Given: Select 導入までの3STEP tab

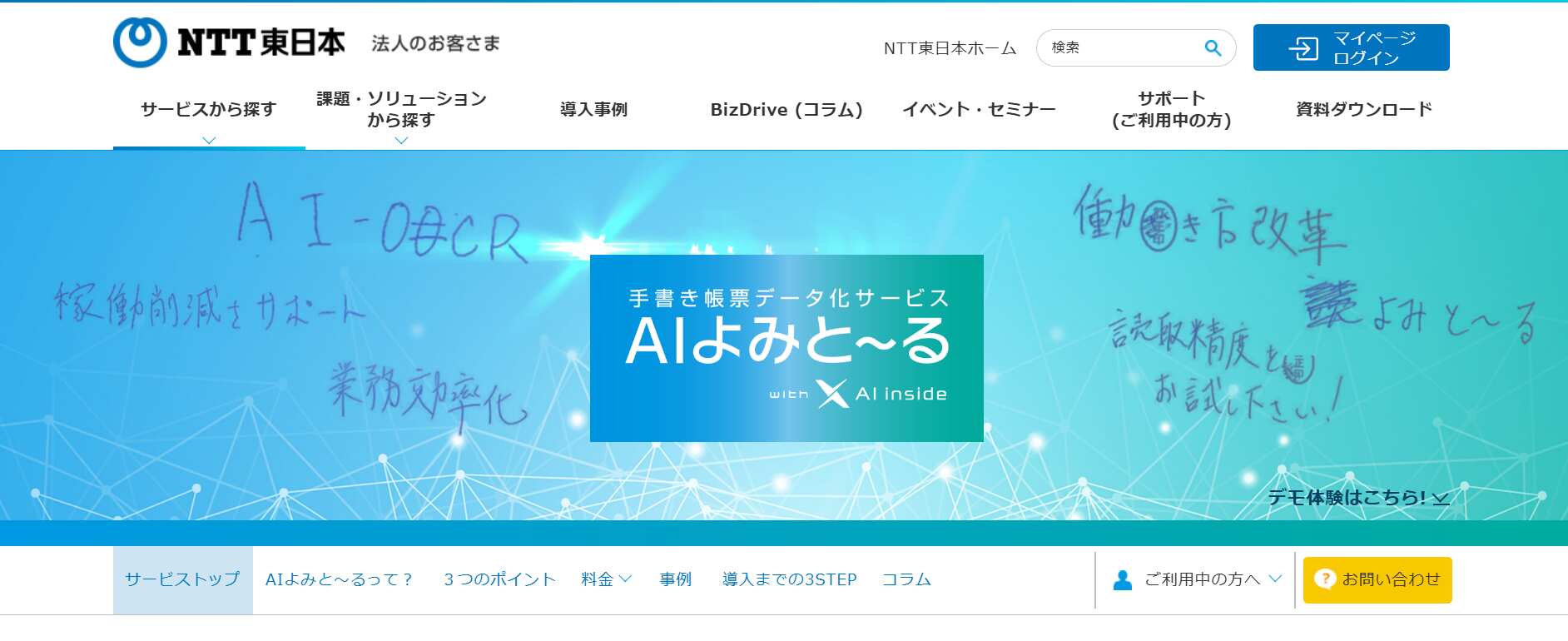Looking at the screenshot, I should [790, 579].
